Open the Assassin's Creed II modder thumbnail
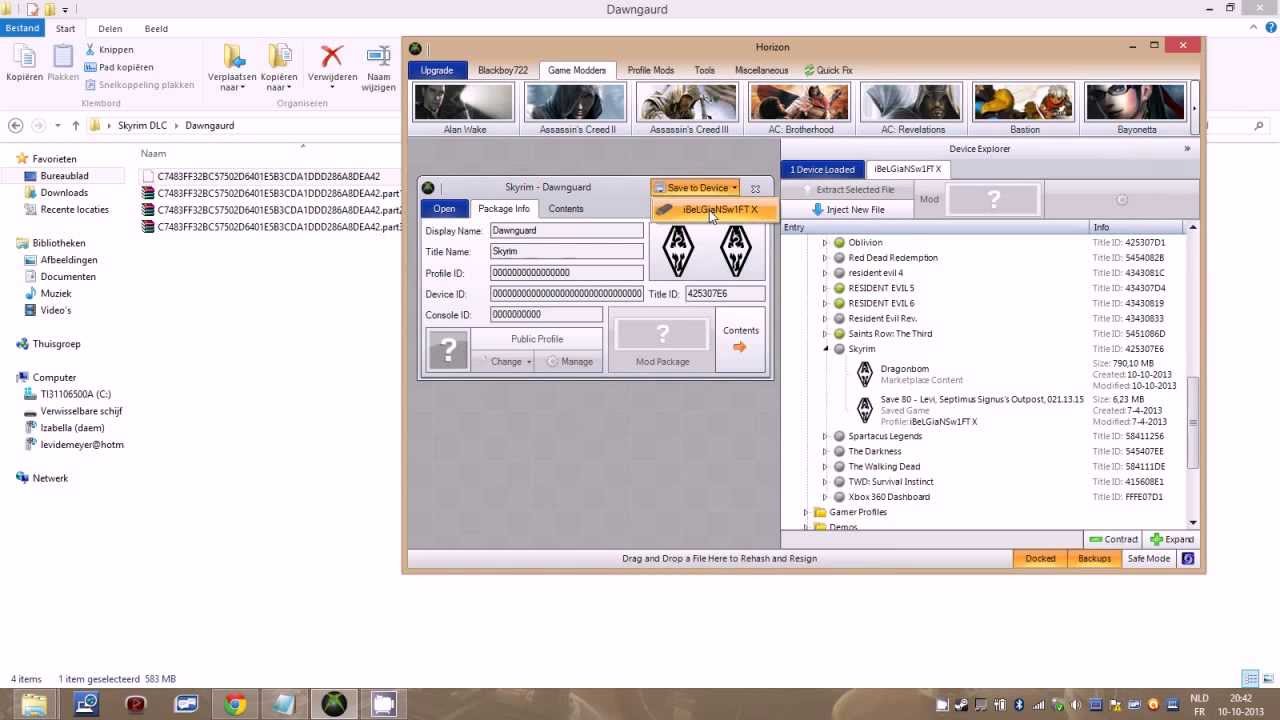Viewport: 1280px width, 720px height. (x=576, y=109)
